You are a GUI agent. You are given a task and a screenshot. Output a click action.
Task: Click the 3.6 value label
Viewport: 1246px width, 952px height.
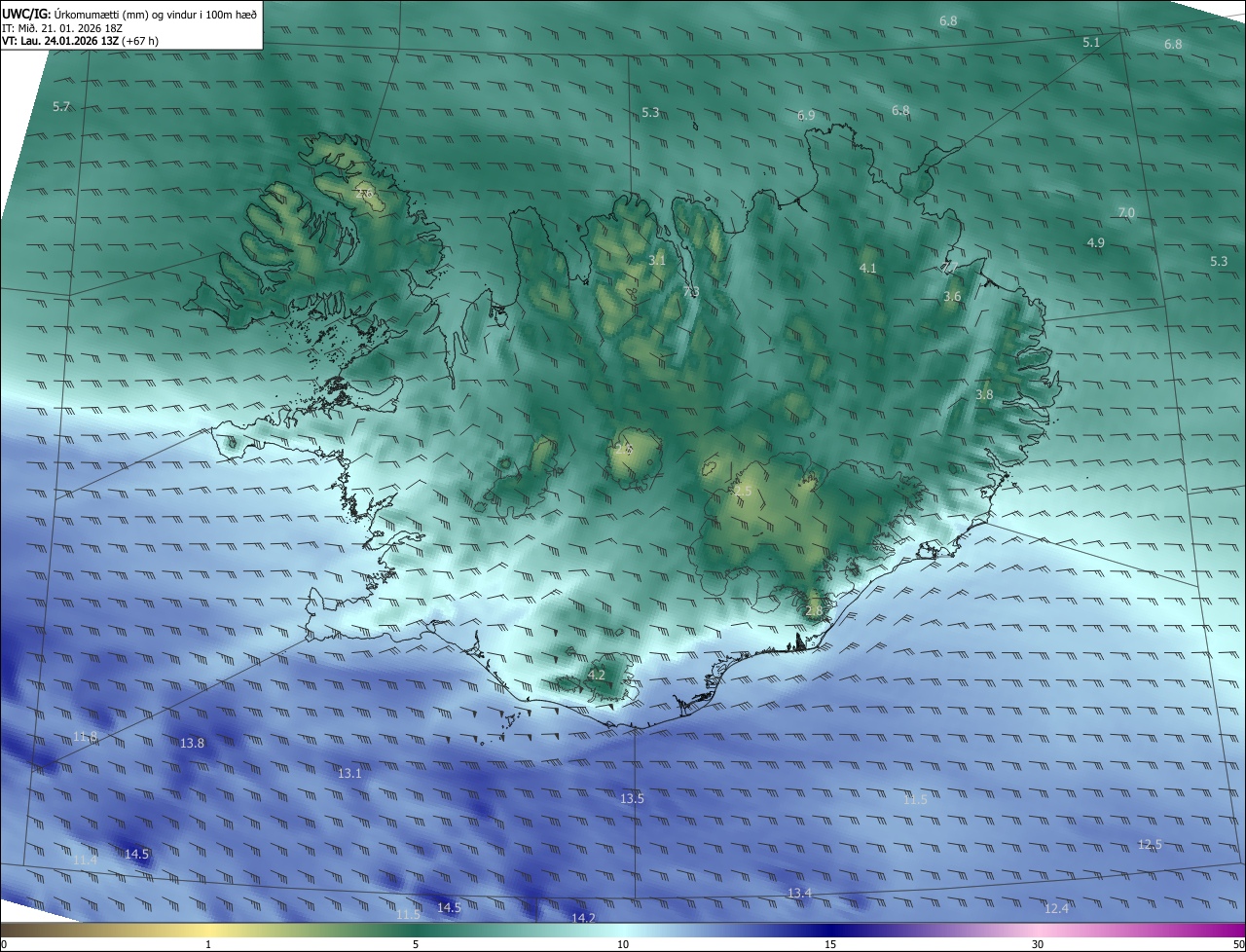pyautogui.click(x=952, y=296)
